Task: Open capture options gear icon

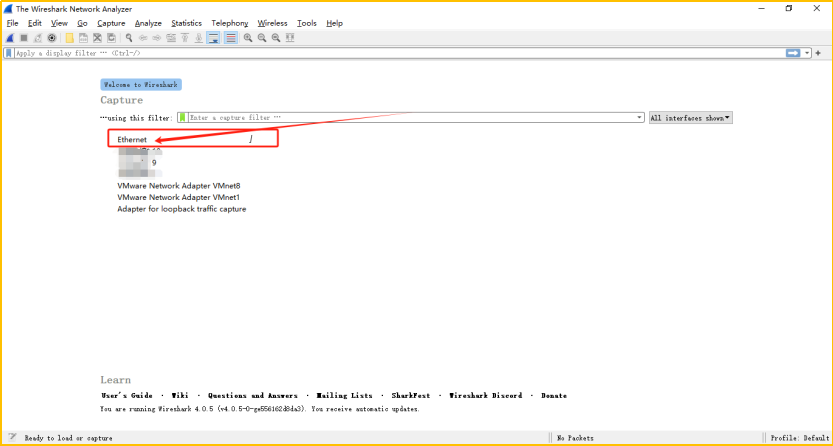Action: click(x=52, y=38)
